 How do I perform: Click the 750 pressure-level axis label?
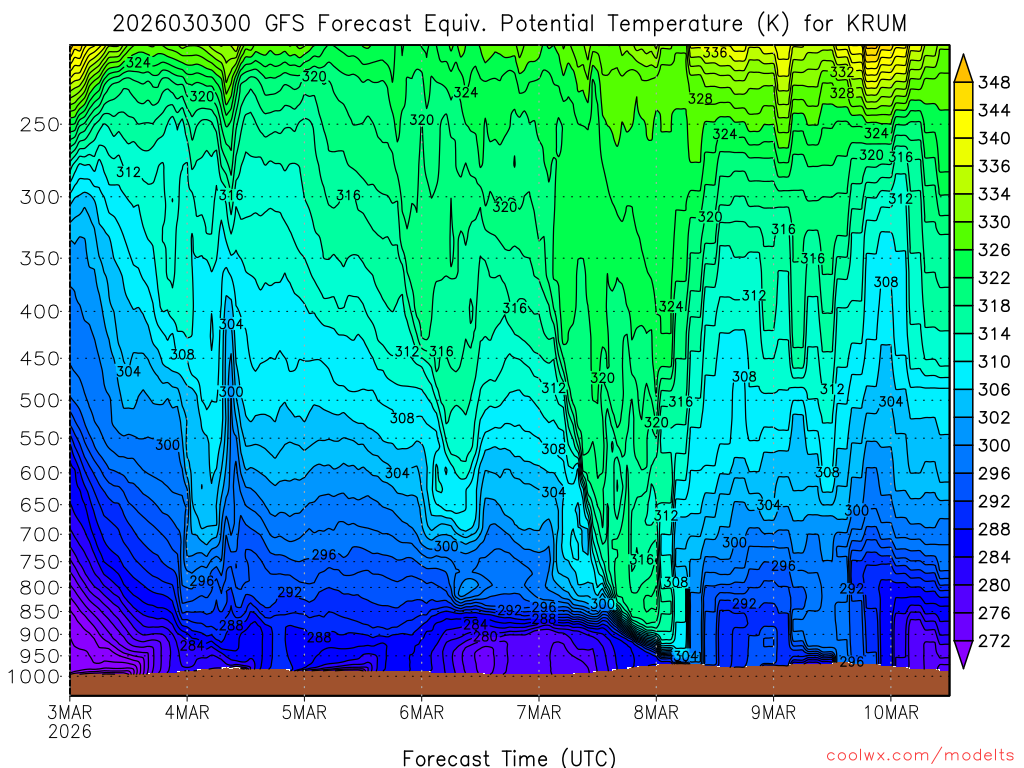click(40, 562)
